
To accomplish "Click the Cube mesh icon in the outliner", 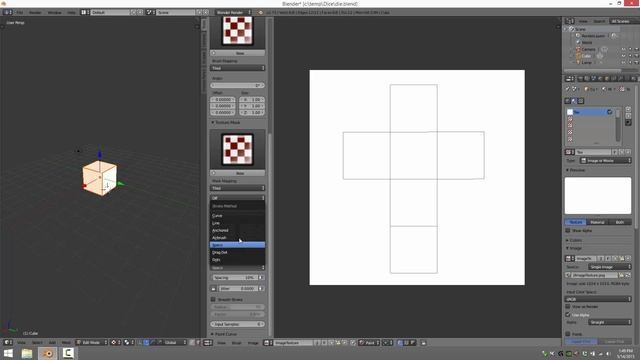I will pyautogui.click(x=578, y=56).
